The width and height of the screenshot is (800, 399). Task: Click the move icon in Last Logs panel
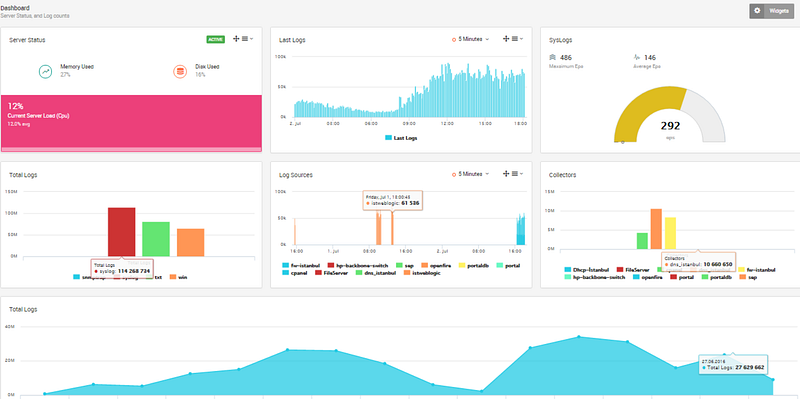point(506,39)
